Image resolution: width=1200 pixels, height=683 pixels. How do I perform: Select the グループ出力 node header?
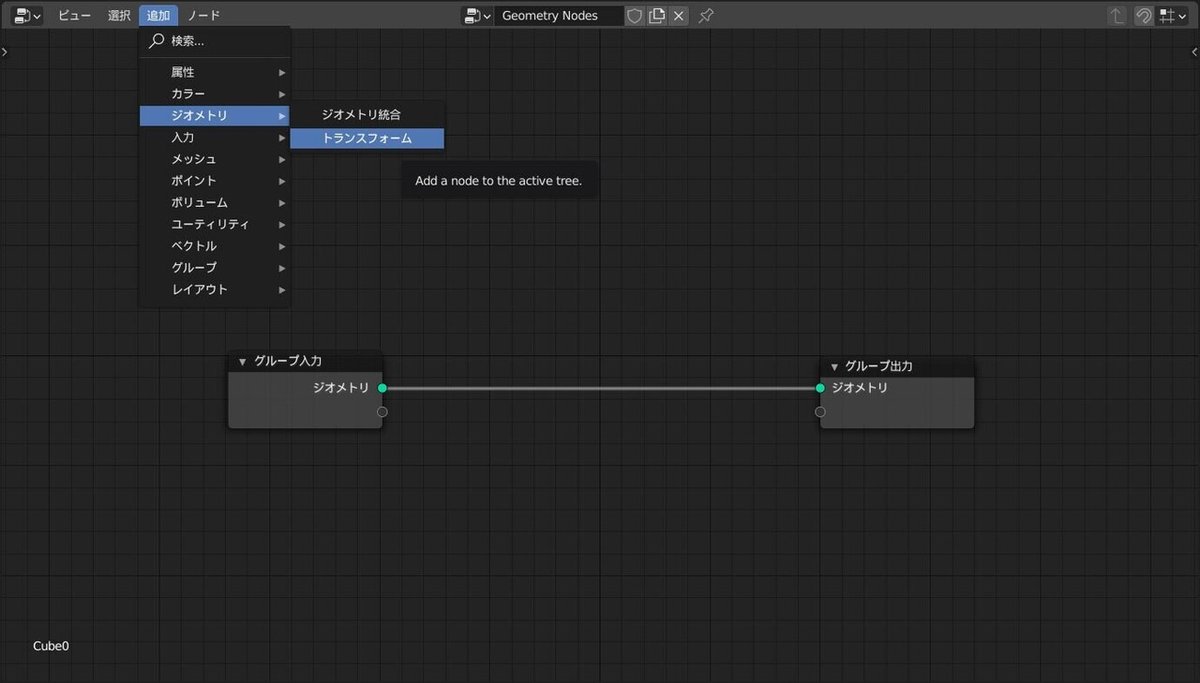click(x=897, y=367)
